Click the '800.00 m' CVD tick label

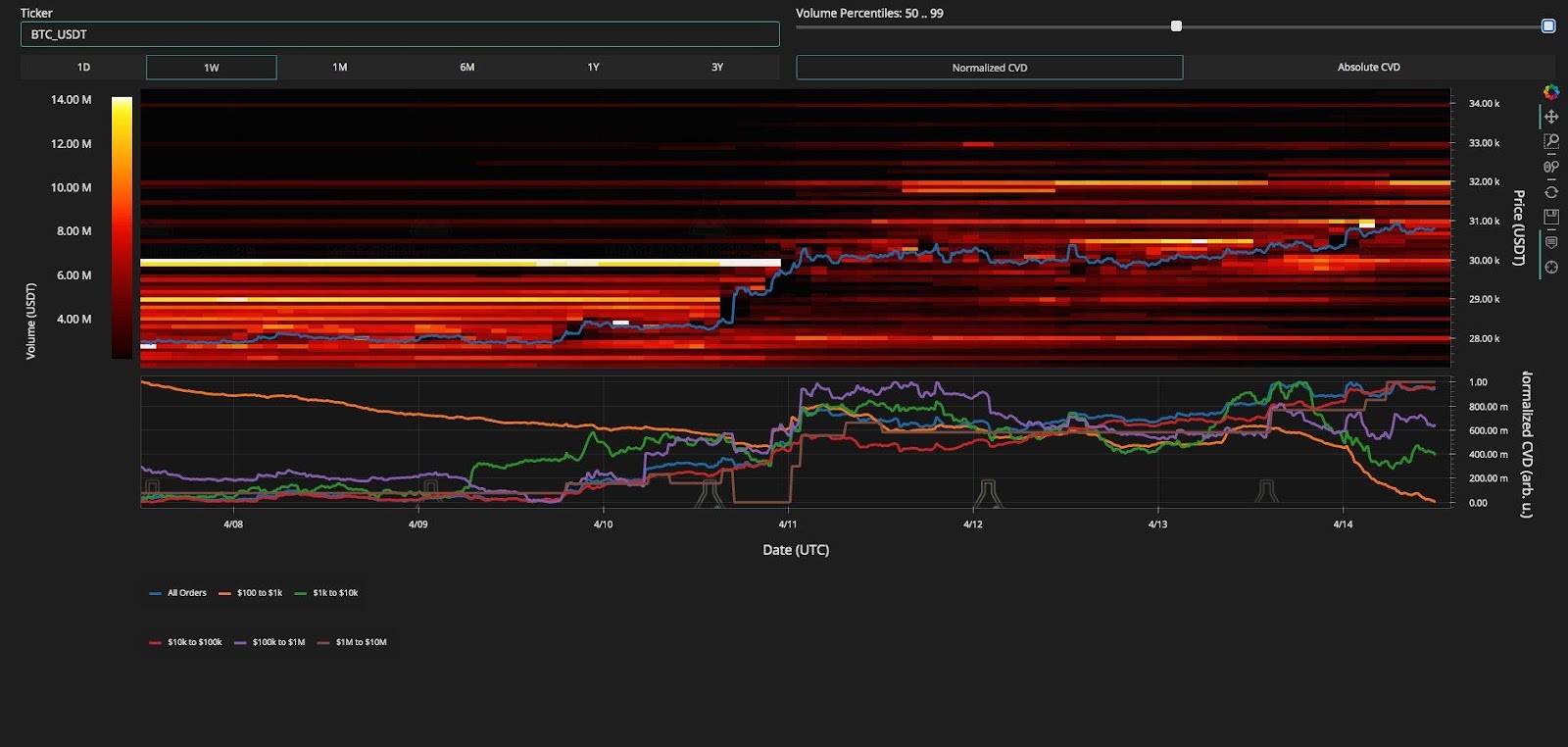pyautogui.click(x=1489, y=407)
